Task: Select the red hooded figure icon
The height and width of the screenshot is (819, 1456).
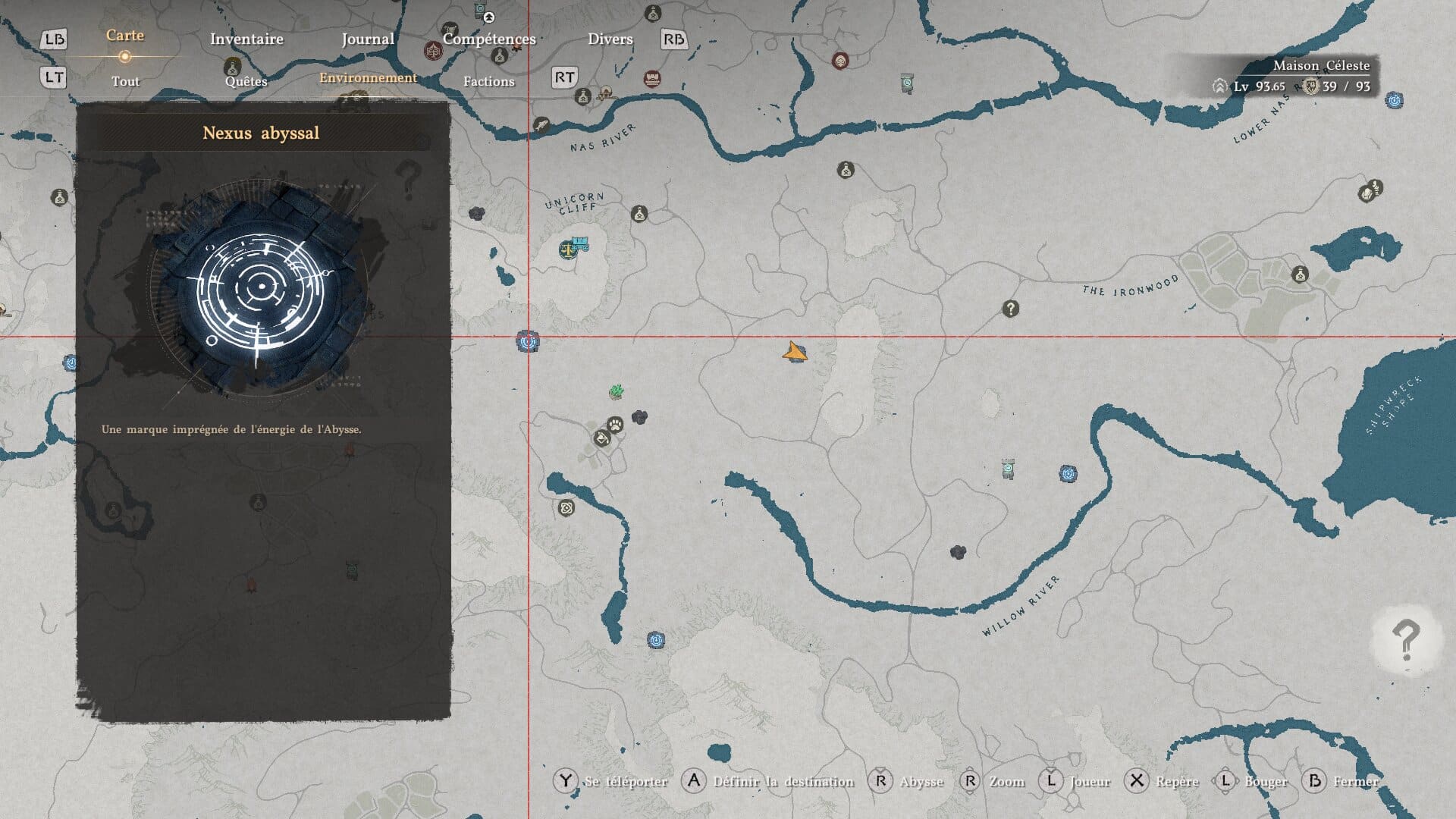Action: pos(840,61)
